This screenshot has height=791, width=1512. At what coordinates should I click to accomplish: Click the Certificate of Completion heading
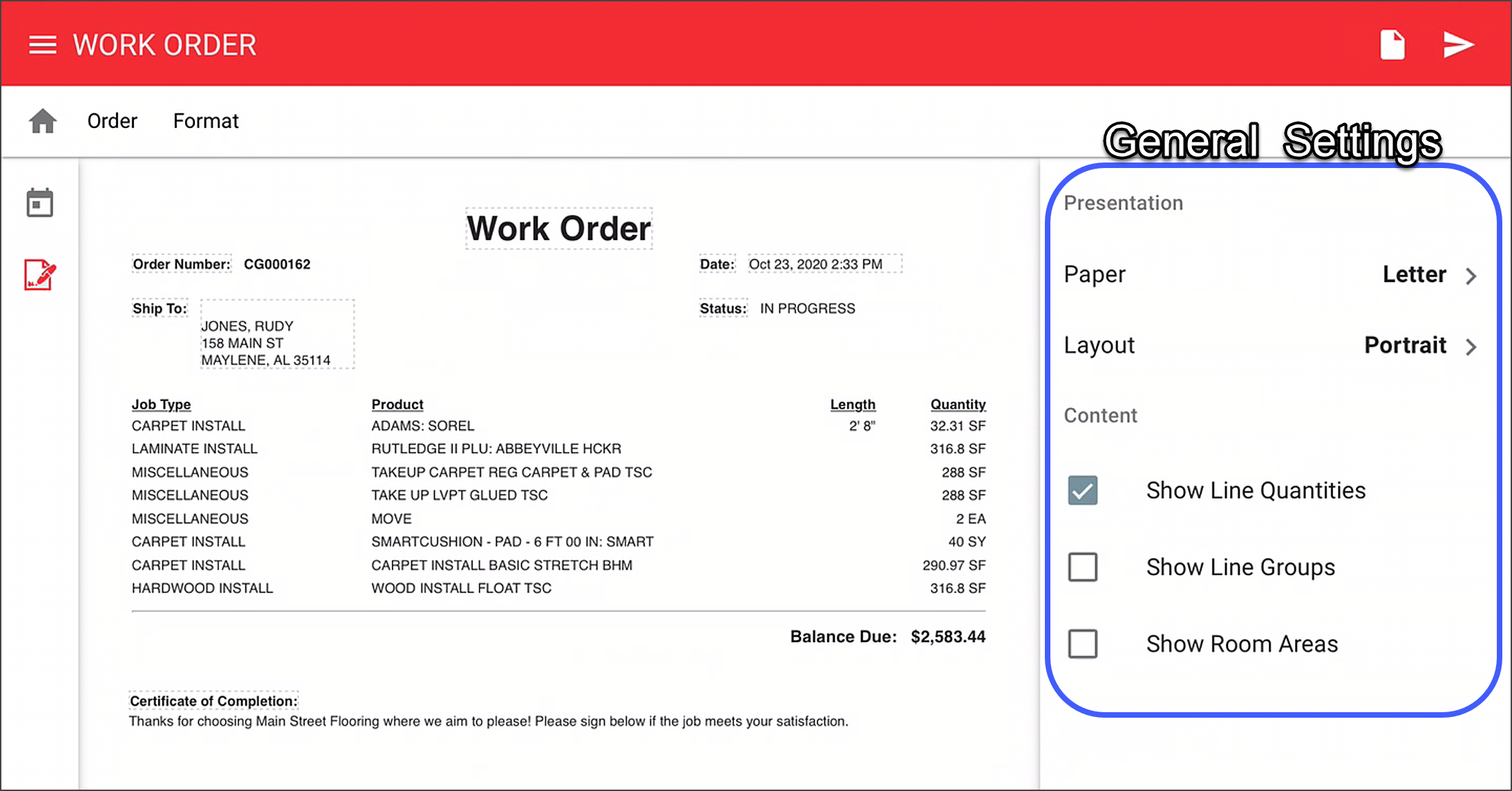click(x=213, y=700)
